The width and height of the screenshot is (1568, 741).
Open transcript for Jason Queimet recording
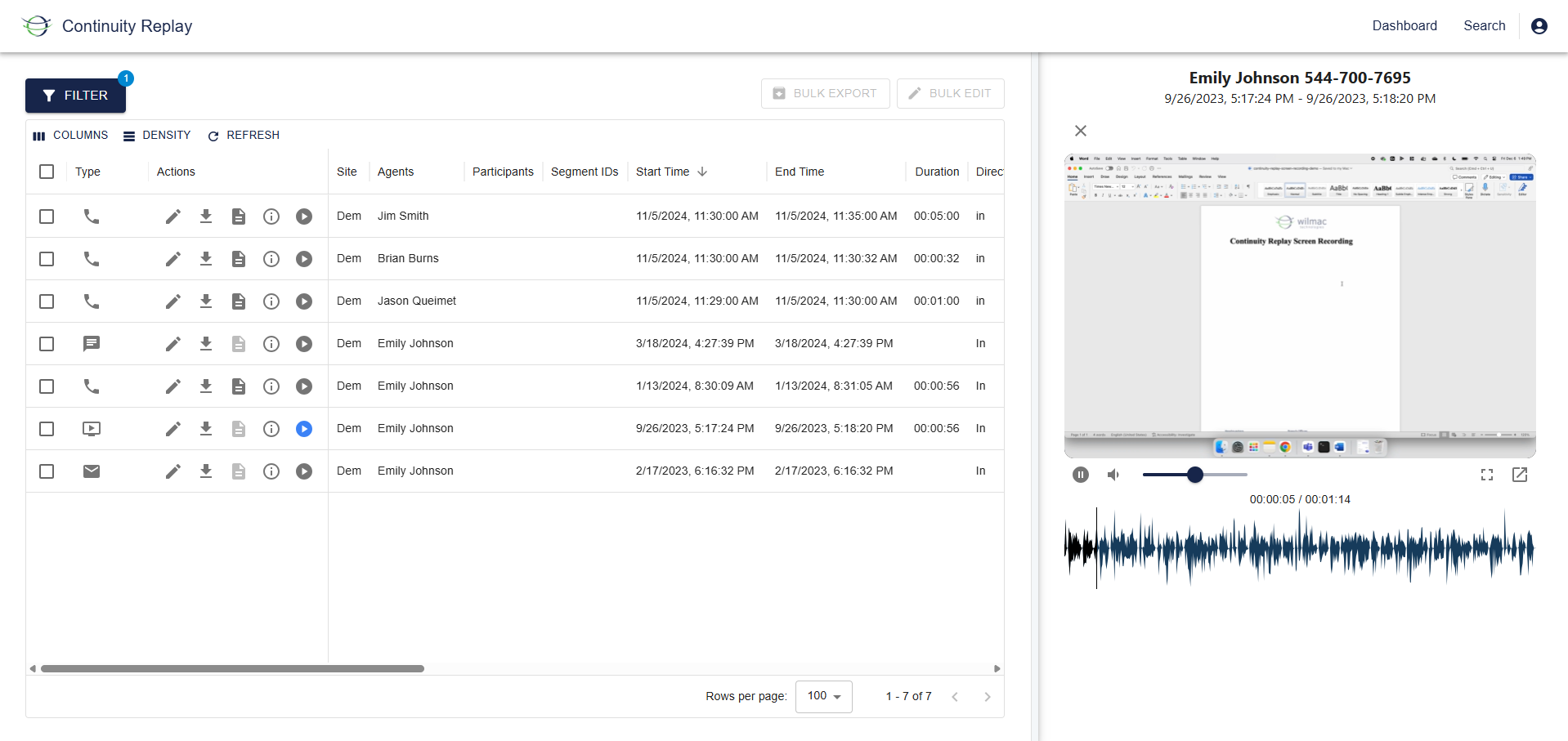[239, 301]
